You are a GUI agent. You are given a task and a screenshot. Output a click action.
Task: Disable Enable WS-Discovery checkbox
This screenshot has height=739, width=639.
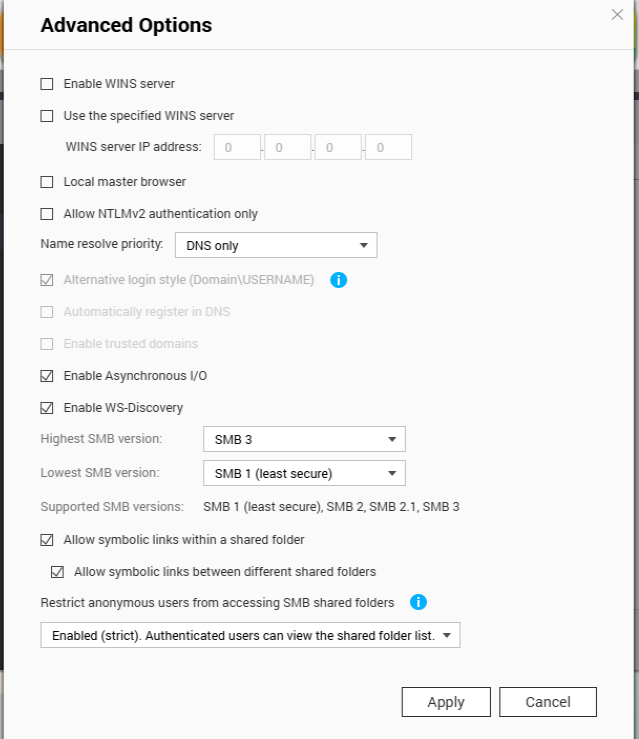pyautogui.click(x=47, y=408)
